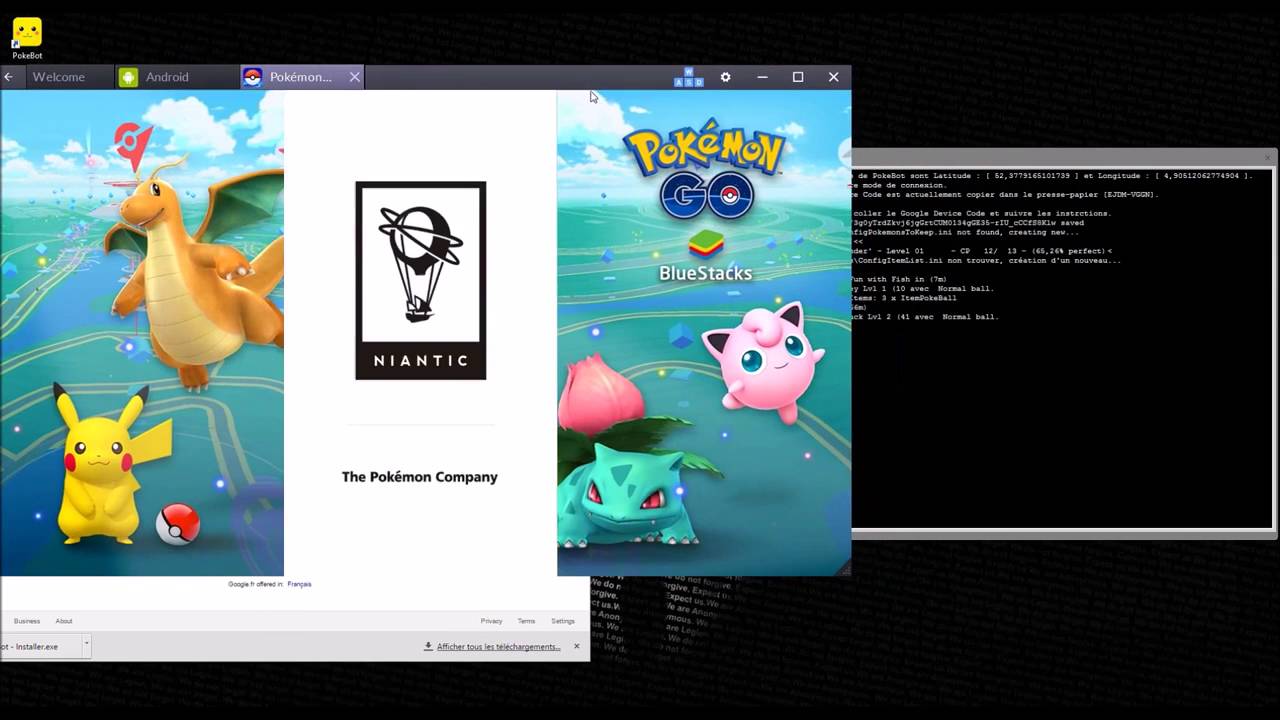
Task: Open the Business footer link
Action: [27, 621]
